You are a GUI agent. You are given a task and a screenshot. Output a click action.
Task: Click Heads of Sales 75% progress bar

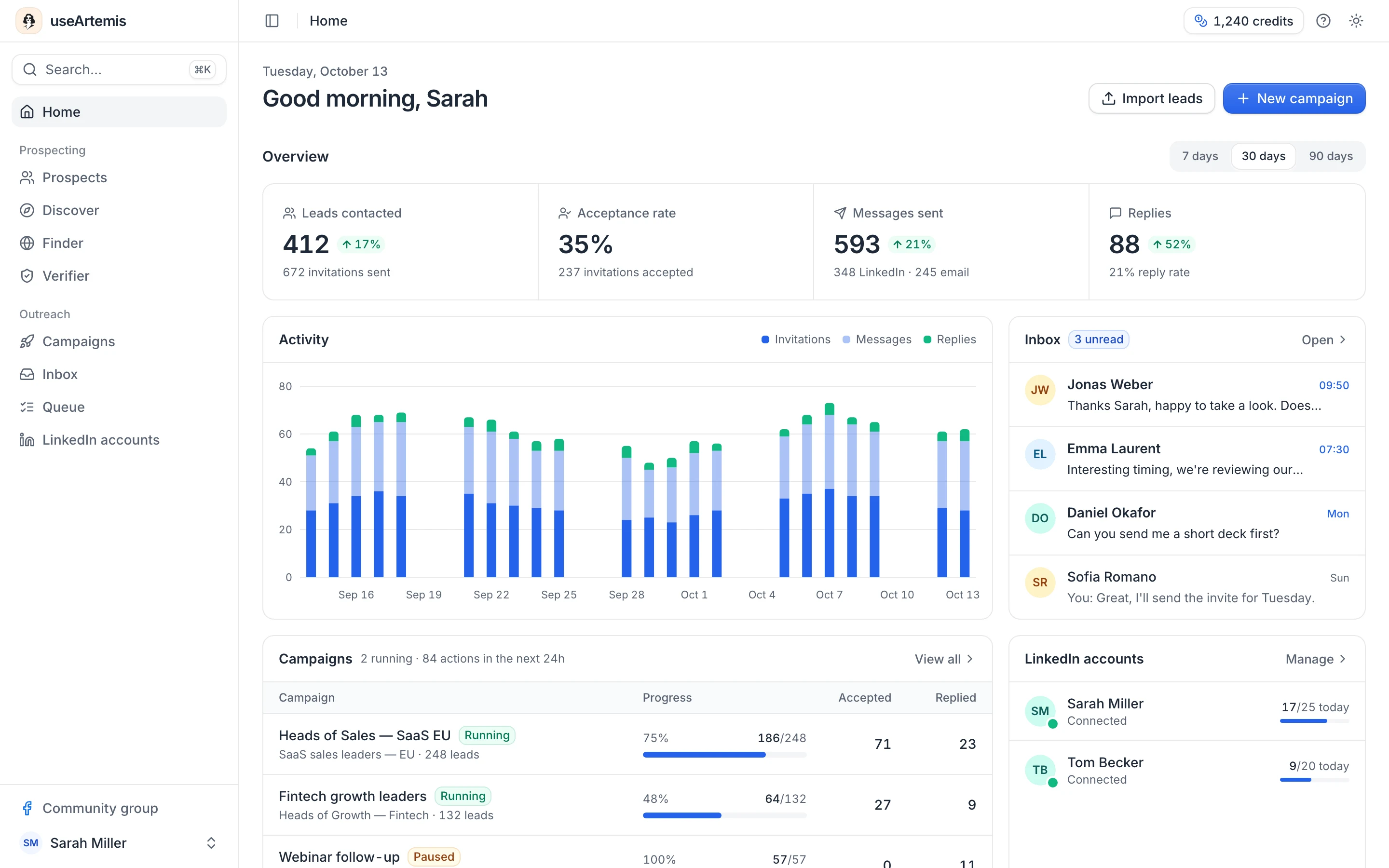[724, 755]
